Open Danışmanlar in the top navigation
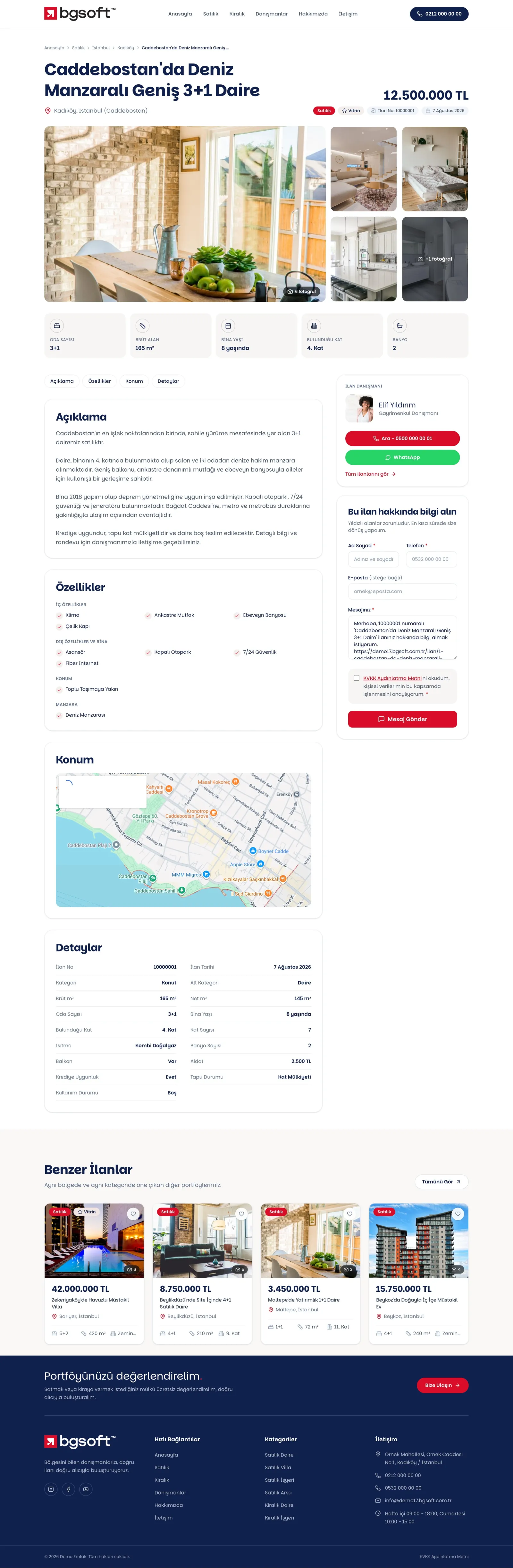This screenshot has height=1568, width=513. pyautogui.click(x=272, y=14)
